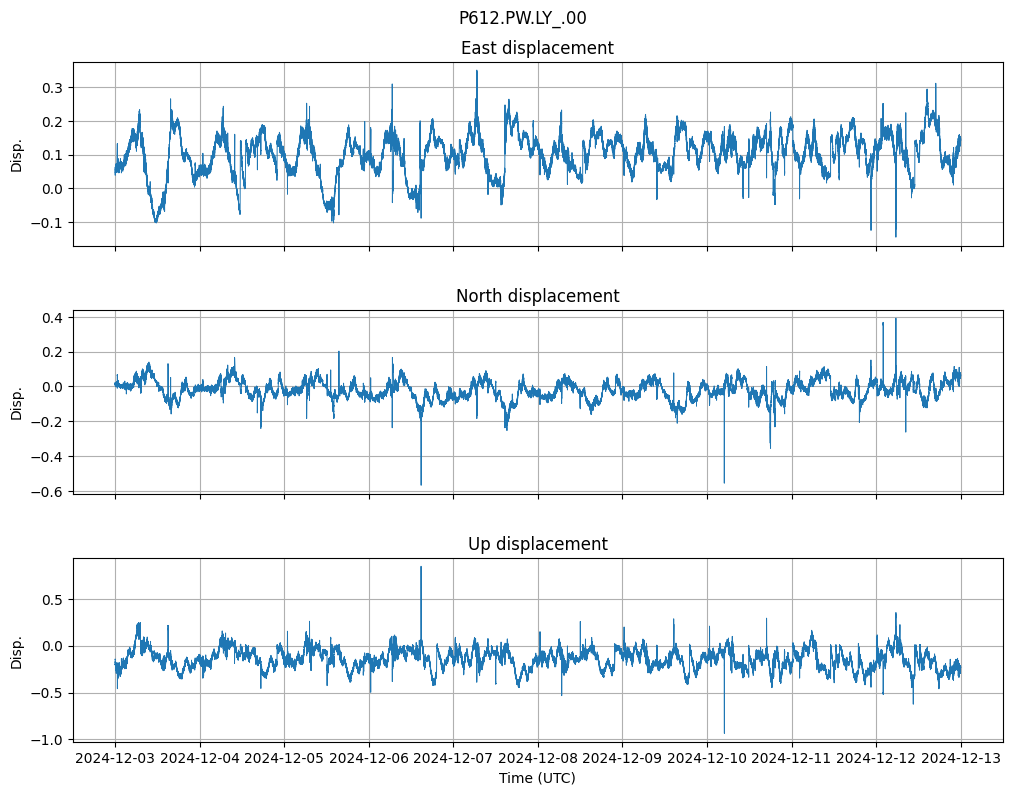
Task: Click the 2024-12-13 x-axis tick label
Action: 961,759
